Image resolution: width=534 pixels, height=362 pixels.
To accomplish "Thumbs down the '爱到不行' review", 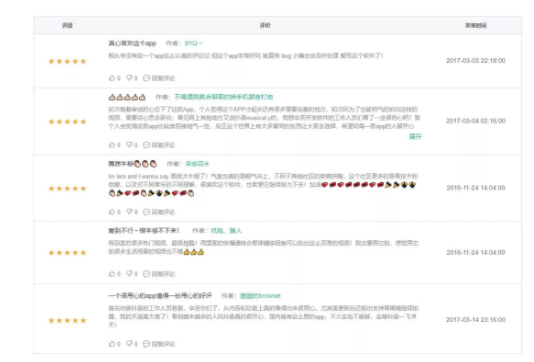I will 129,273.
